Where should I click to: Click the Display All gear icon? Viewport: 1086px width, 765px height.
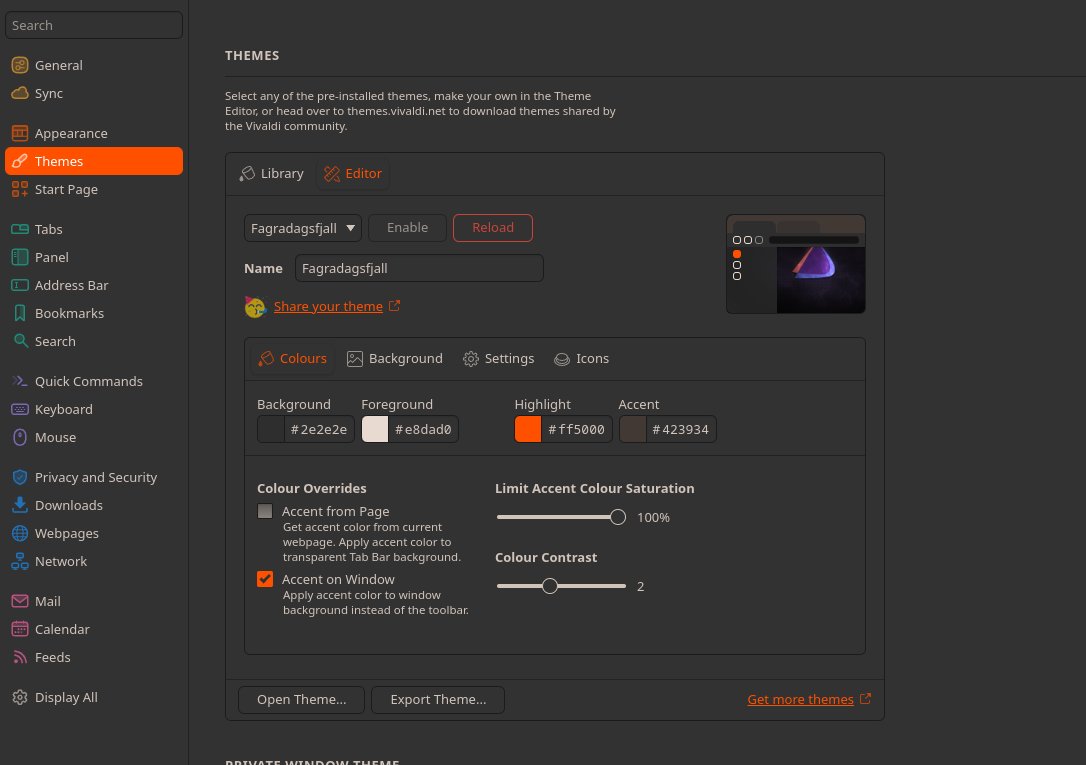tap(20, 697)
